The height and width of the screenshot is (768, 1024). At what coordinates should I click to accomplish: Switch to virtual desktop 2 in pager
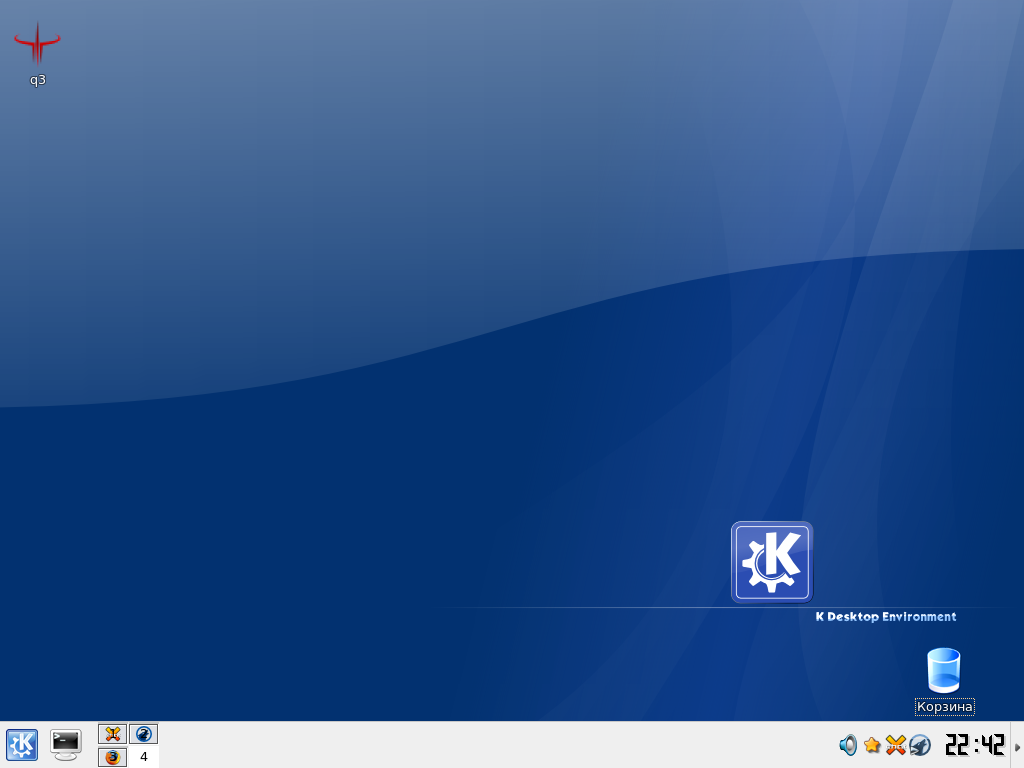click(143, 734)
